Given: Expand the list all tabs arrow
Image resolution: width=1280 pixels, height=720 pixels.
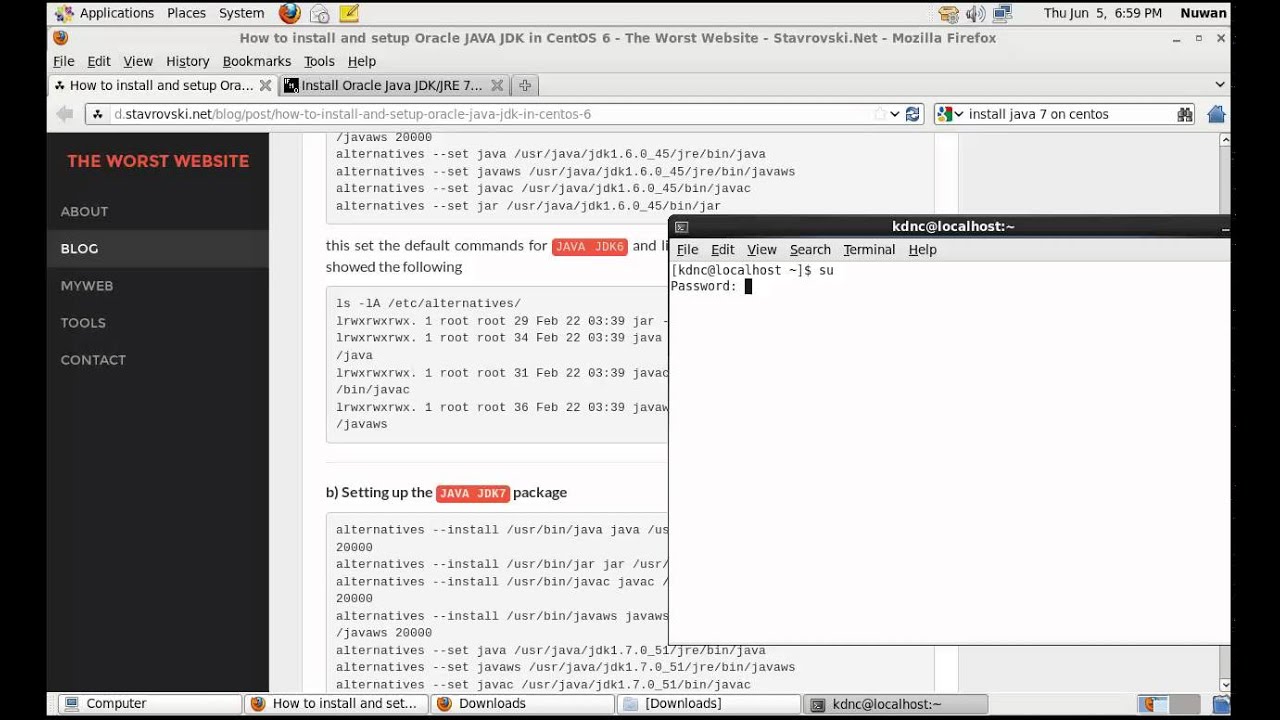Looking at the screenshot, I should [1220, 85].
